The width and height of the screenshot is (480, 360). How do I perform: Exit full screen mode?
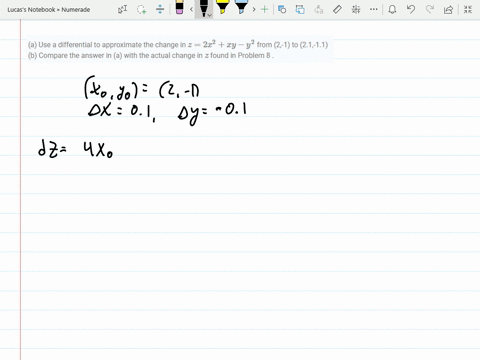[x=468, y=9]
